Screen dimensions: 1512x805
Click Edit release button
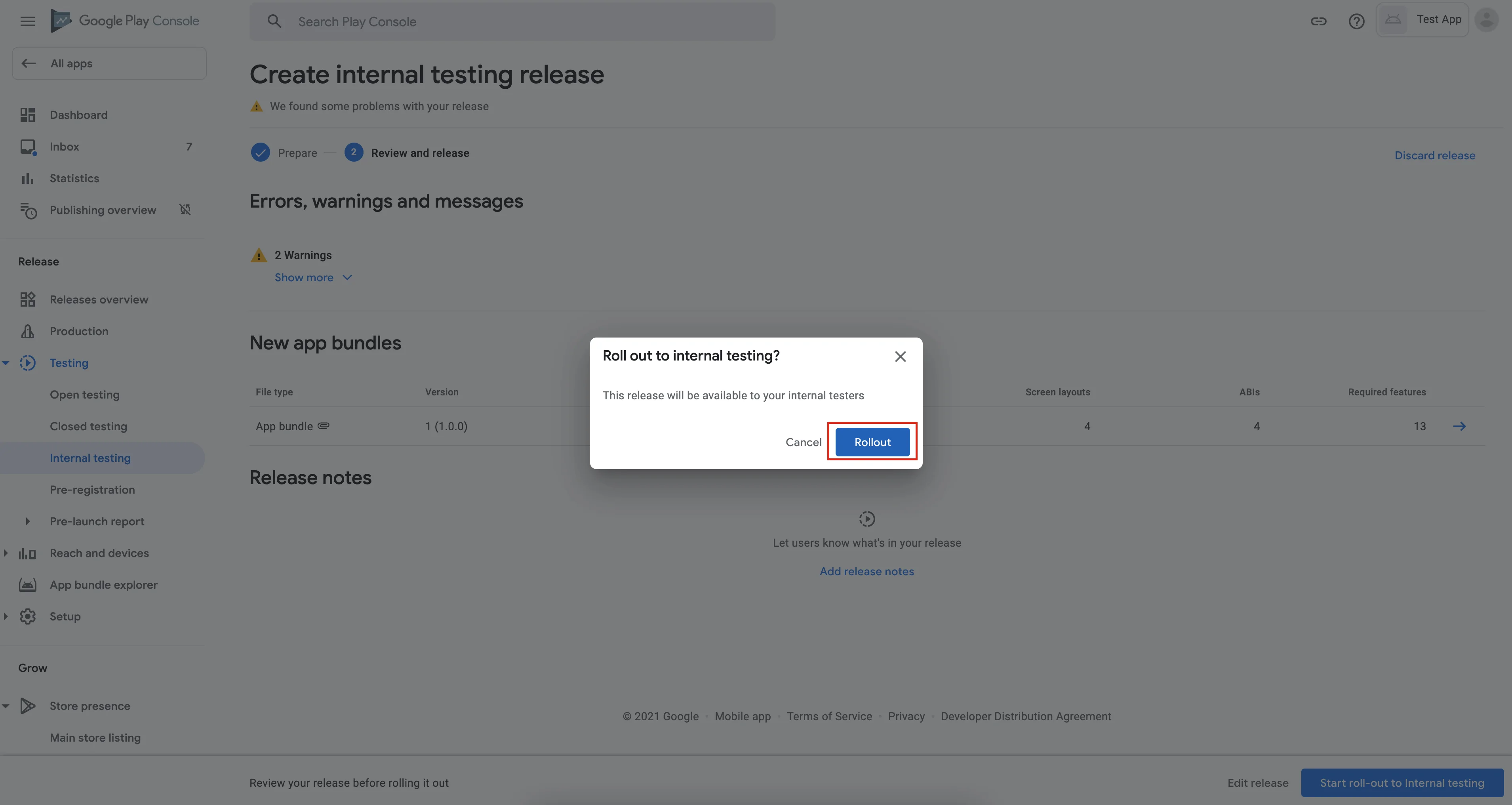[1258, 783]
